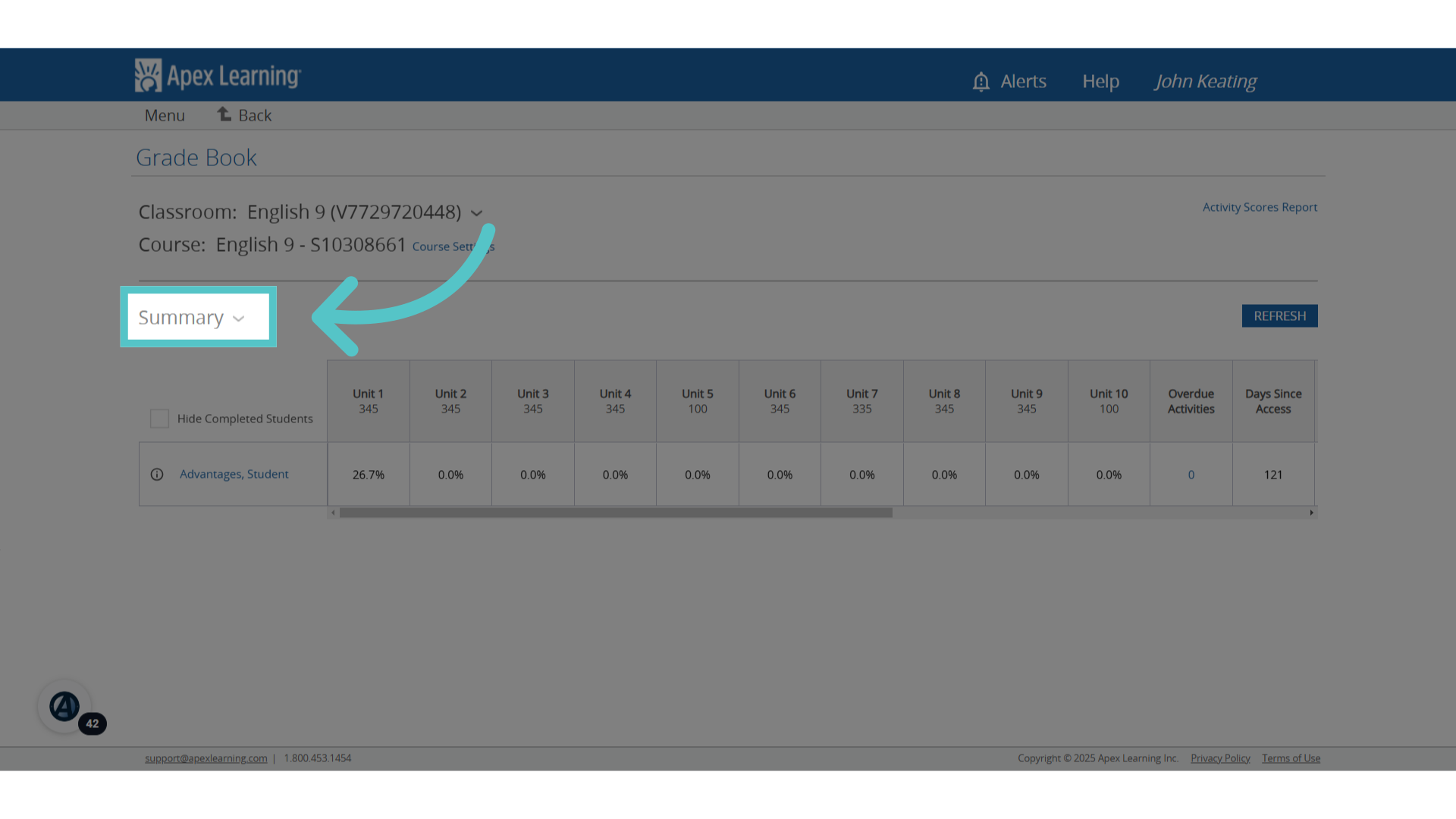Click Unit 4 column header
1456x819 pixels.
coord(615,401)
